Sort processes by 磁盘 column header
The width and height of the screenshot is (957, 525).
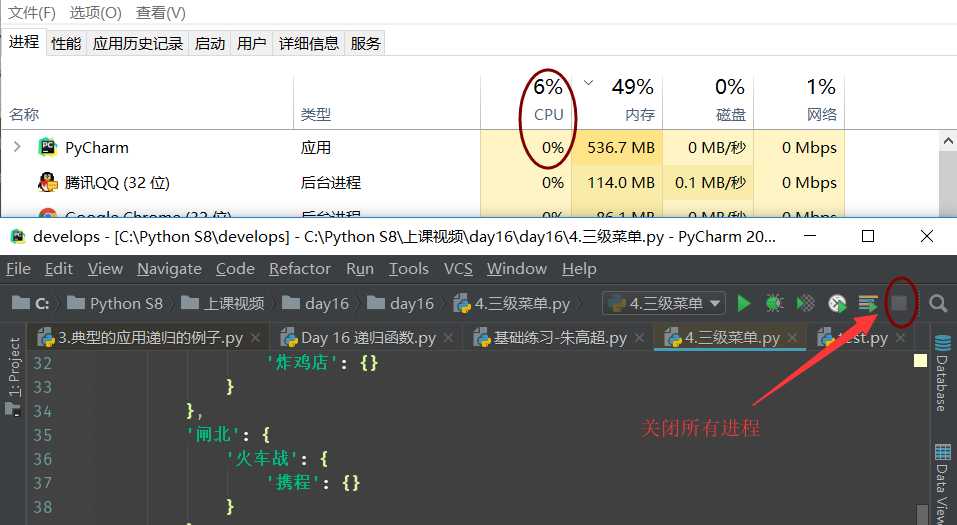(x=708, y=100)
